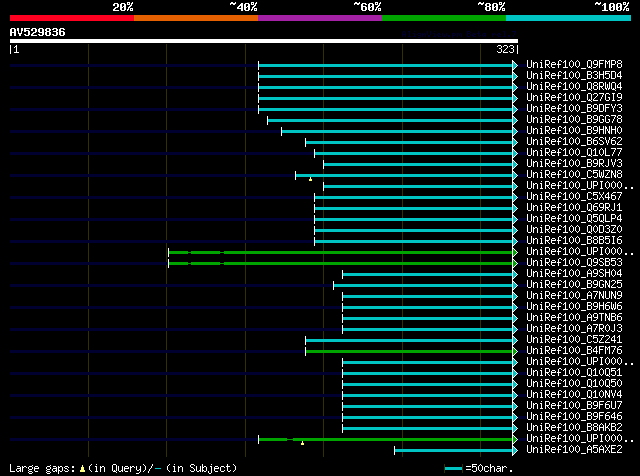Open the UniRef100_B9DFY3 hit label
Screen dimensions: 640x476
[574, 109]
